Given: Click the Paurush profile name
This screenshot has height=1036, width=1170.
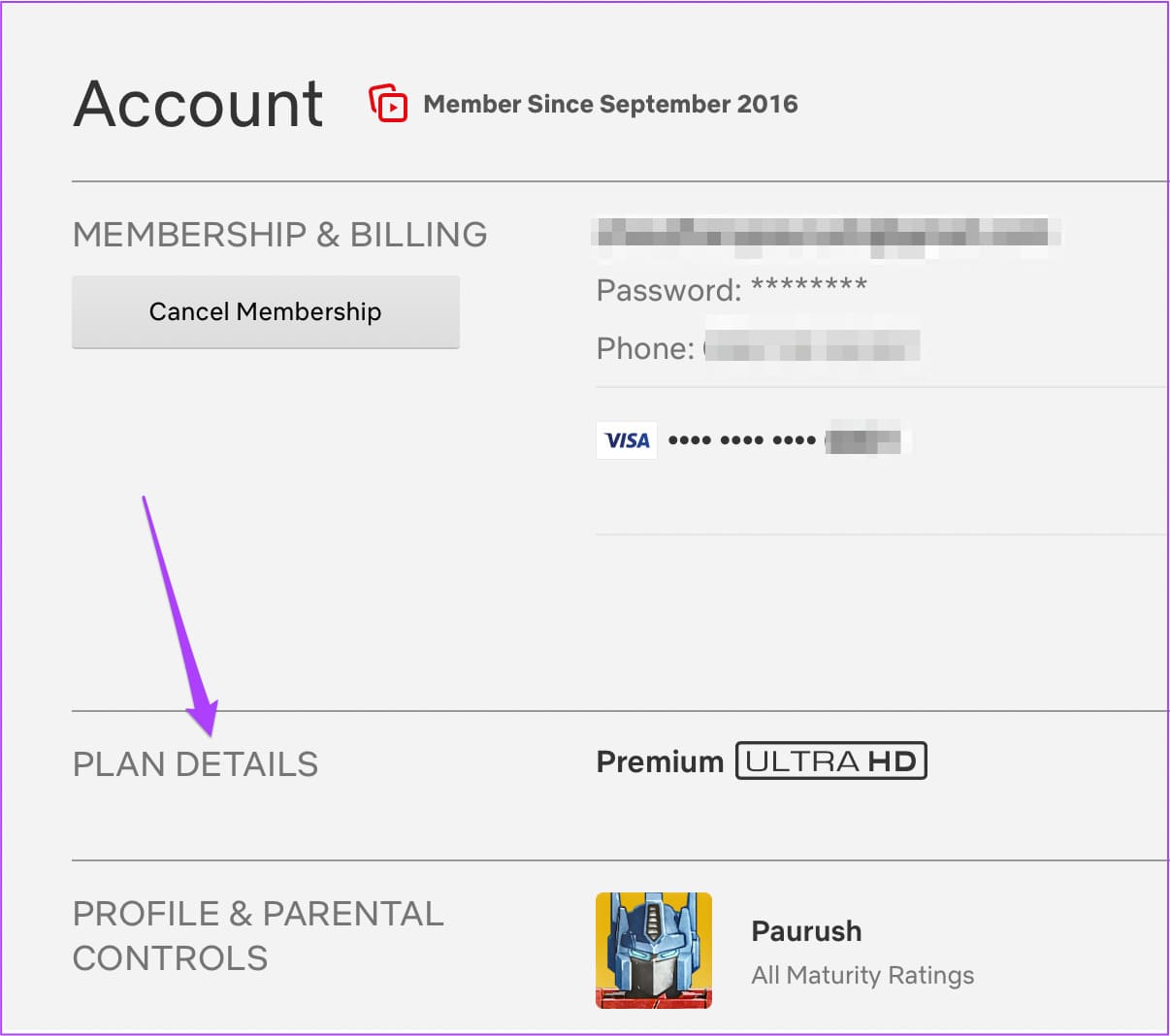Looking at the screenshot, I should 806,931.
